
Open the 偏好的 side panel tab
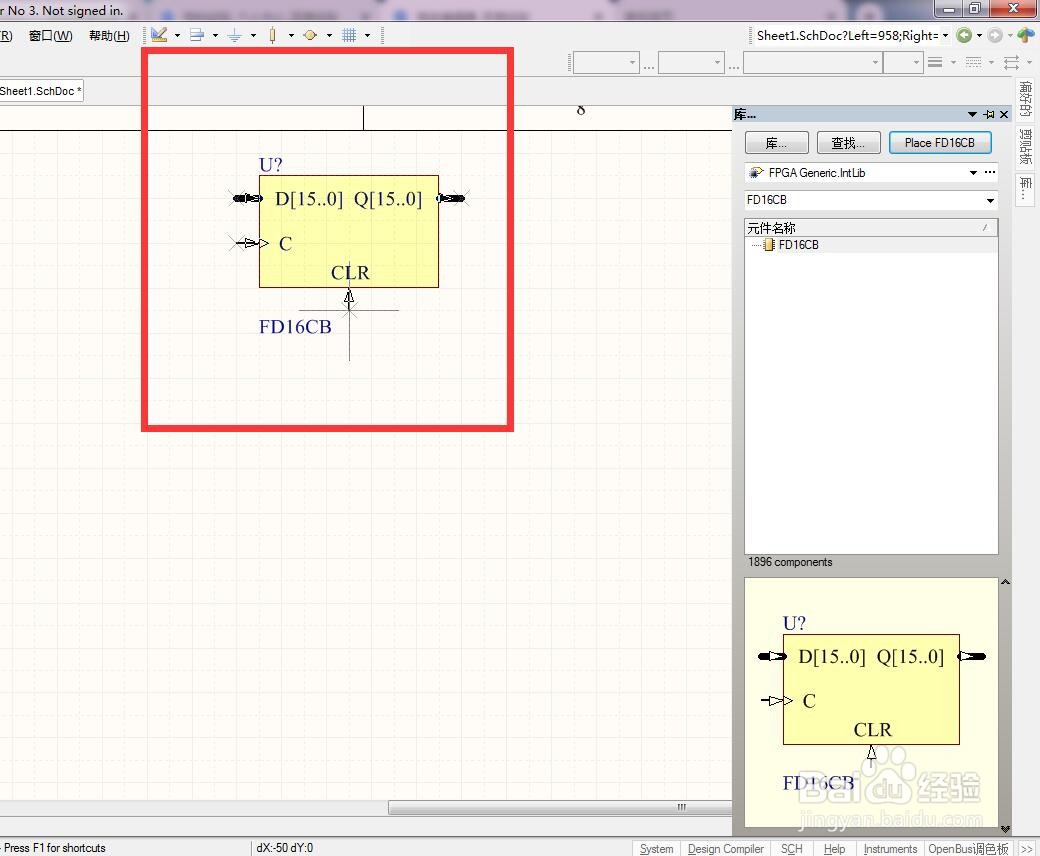pyautogui.click(x=1025, y=99)
